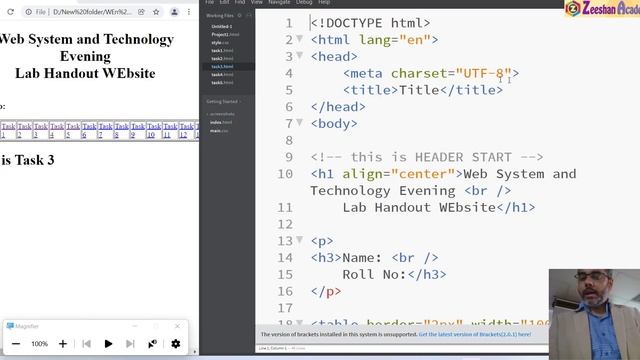
Task: Go to previous sentence in Magnifier
Action: click(87, 344)
